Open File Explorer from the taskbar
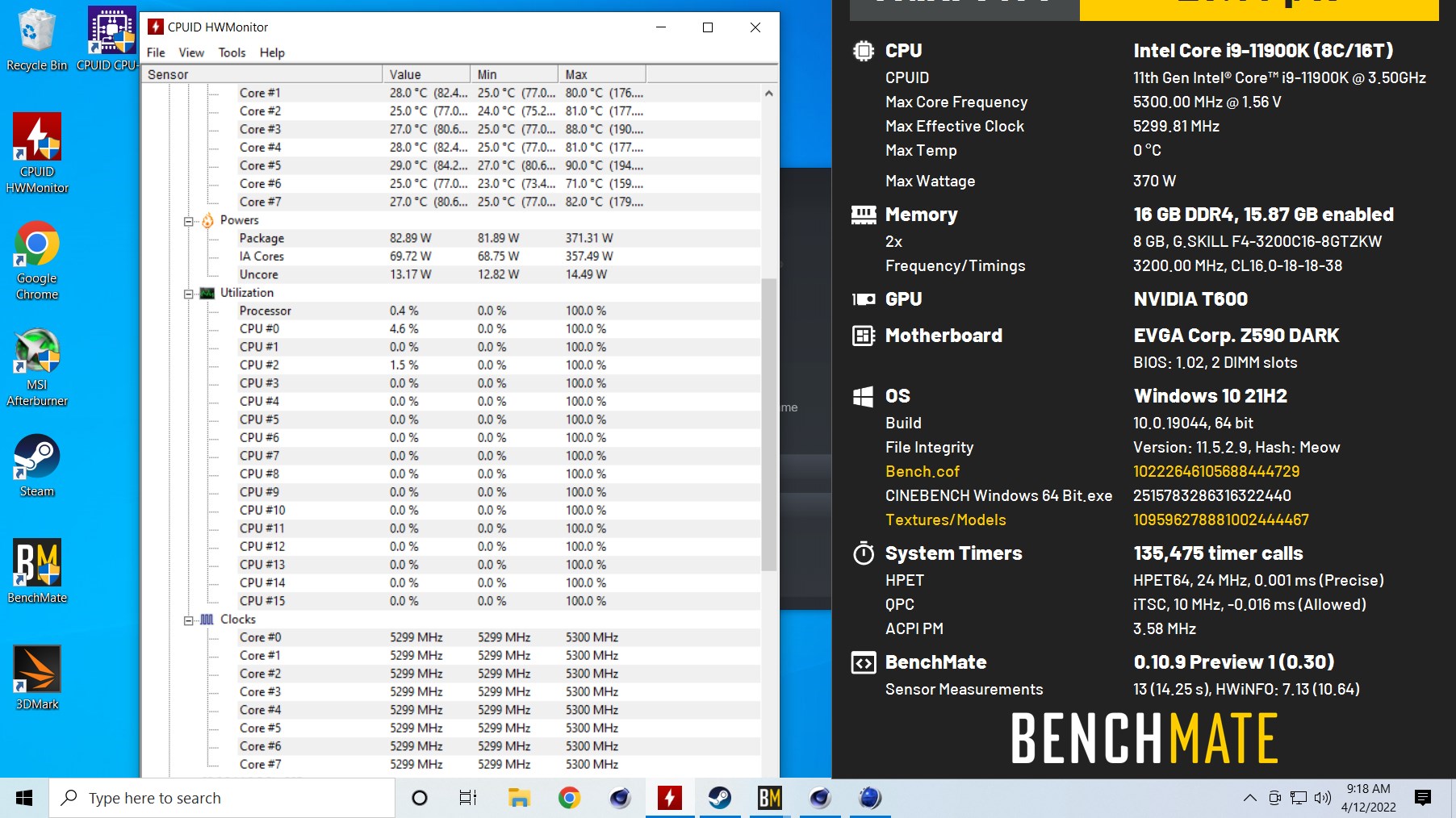This screenshot has height=818, width=1456. pyautogui.click(x=519, y=798)
